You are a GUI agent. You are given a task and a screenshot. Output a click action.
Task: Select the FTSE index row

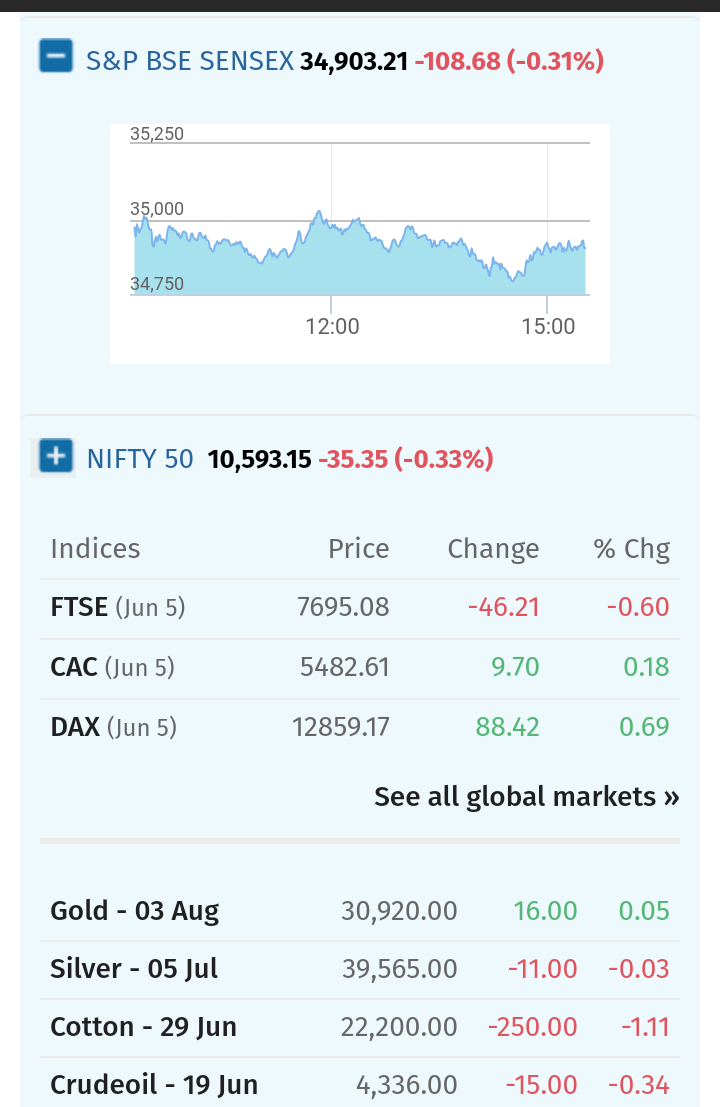click(360, 607)
